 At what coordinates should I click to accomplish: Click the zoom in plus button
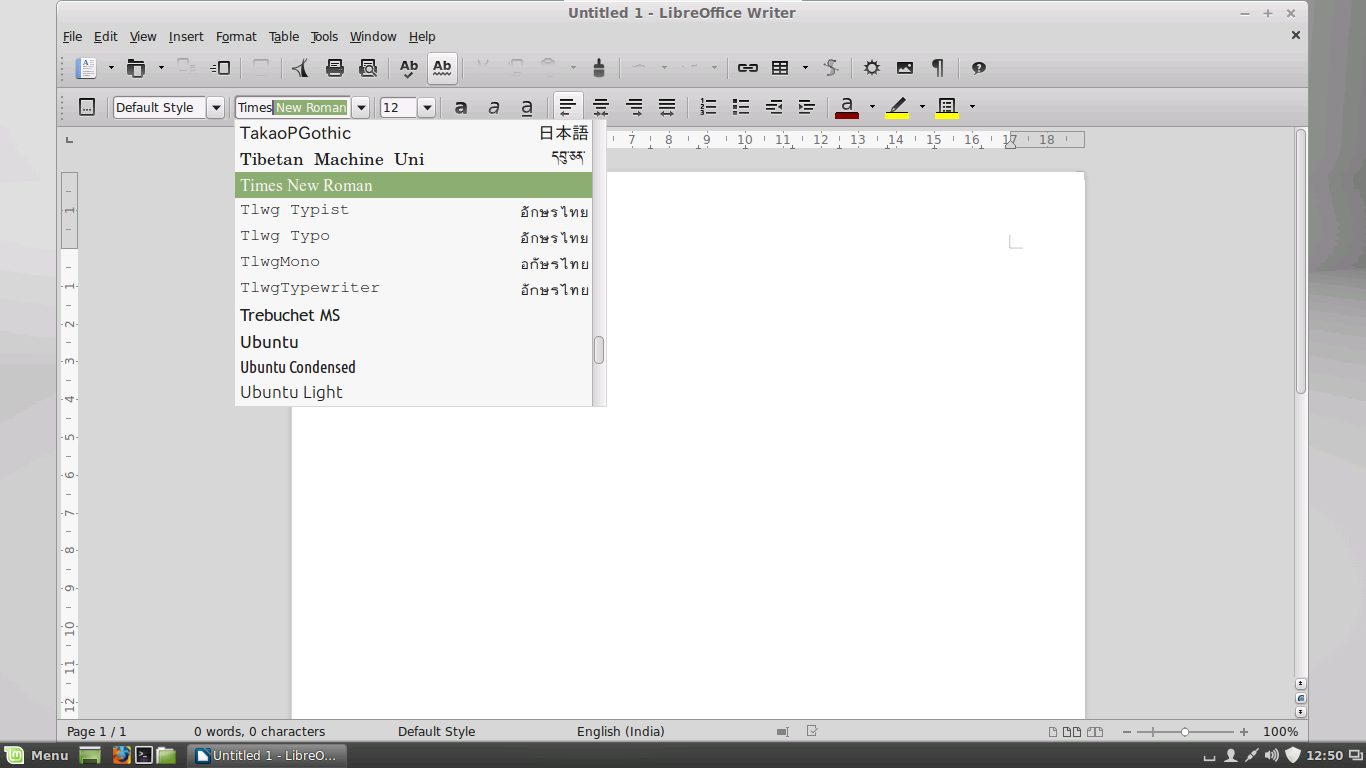(1244, 732)
